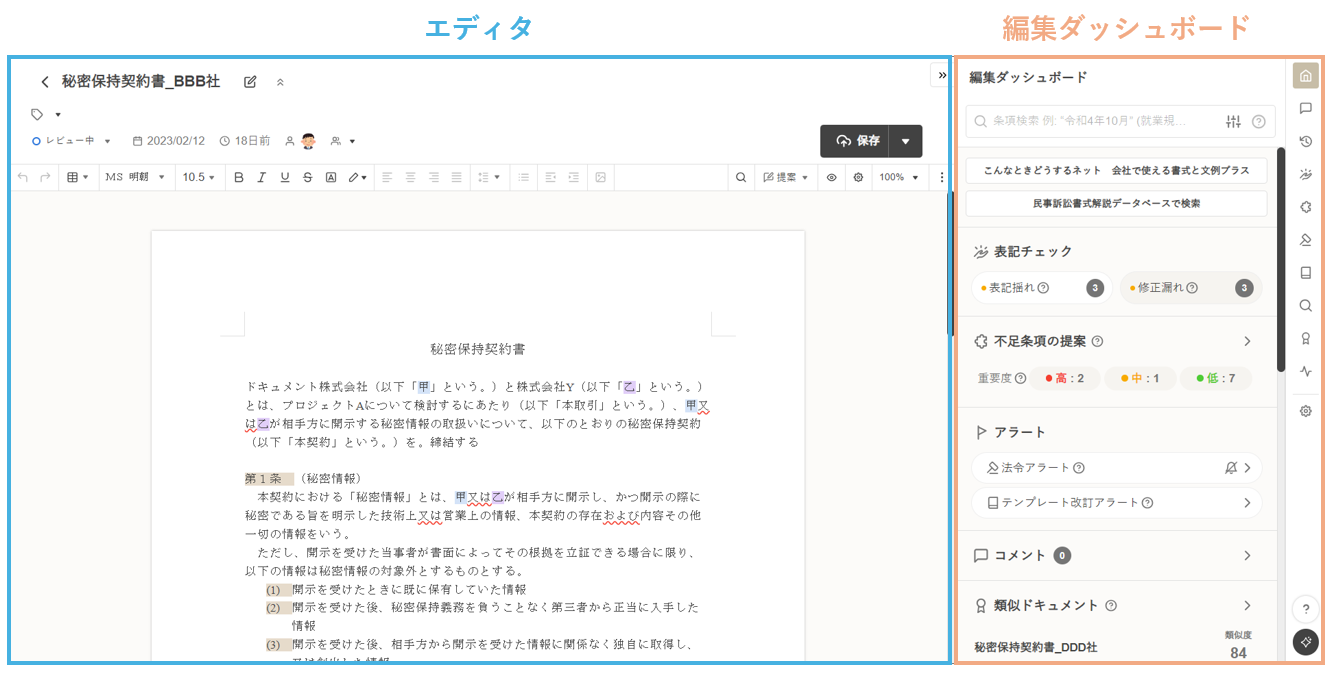
Task: Open the history icon in the right sidebar
Action: (1305, 141)
